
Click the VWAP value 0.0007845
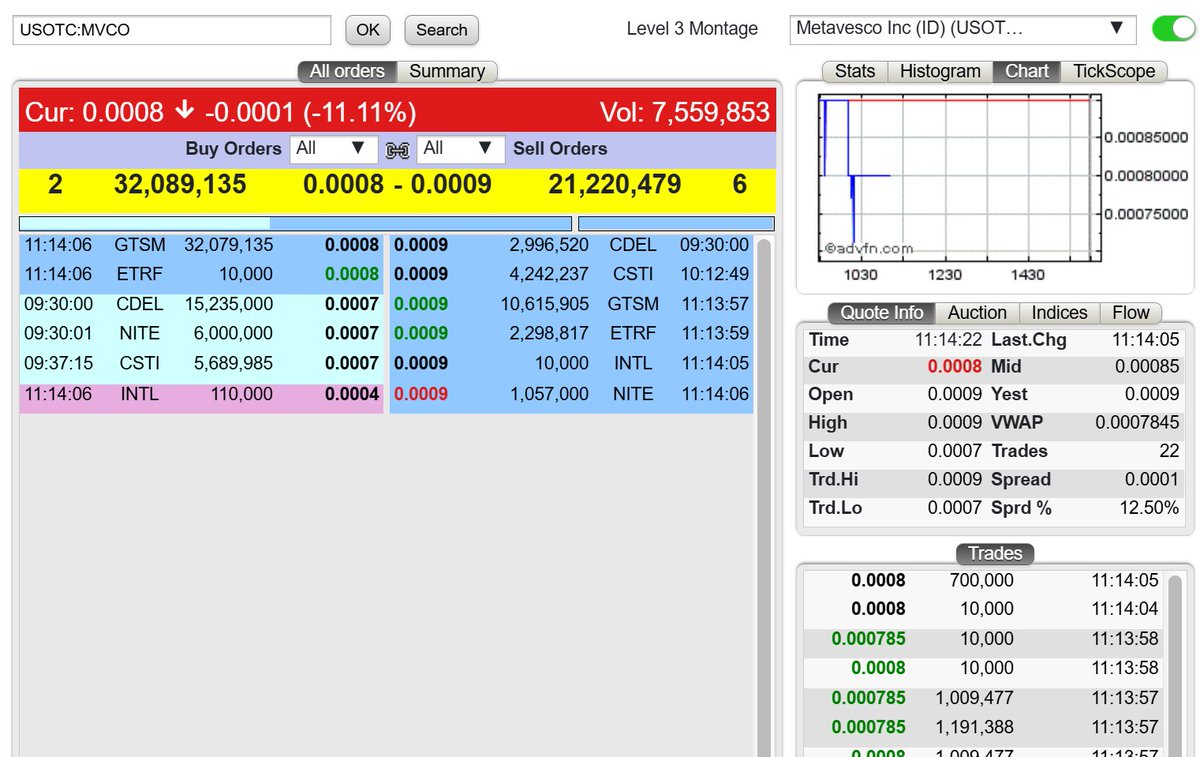(1137, 423)
